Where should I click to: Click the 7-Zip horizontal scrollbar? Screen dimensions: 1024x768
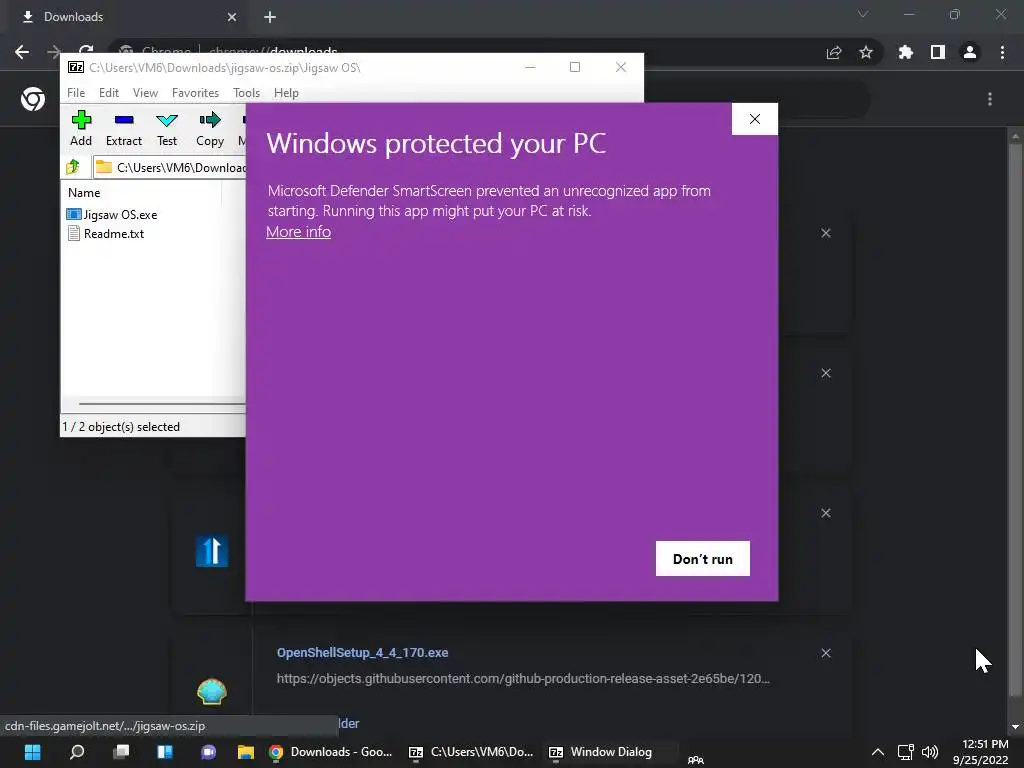click(162, 404)
